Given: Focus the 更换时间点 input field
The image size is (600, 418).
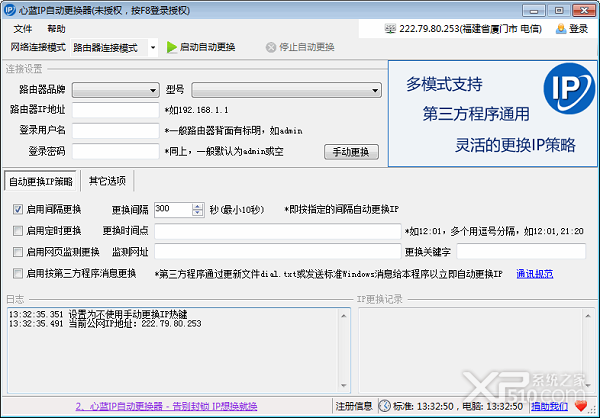Looking at the screenshot, I should tap(278, 231).
